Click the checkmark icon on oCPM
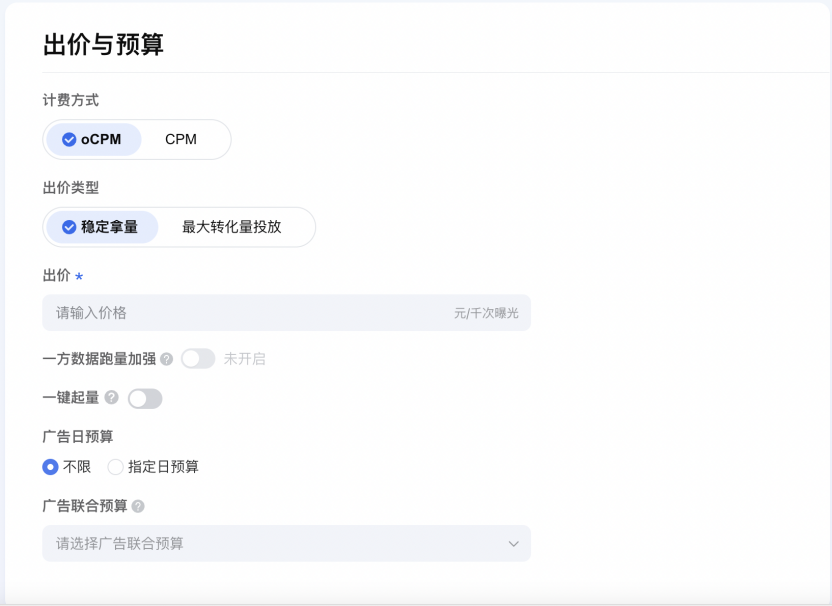The height and width of the screenshot is (606, 832). pos(69,140)
